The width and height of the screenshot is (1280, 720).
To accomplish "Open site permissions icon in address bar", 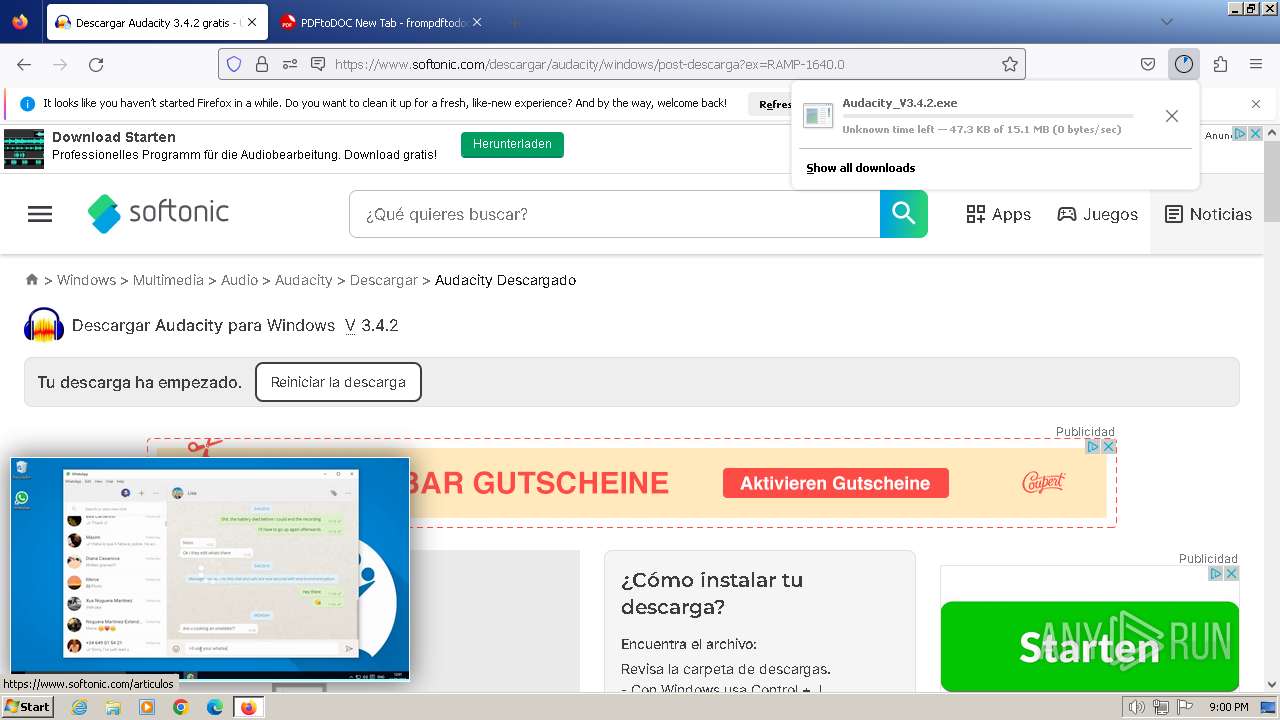I will coord(290,64).
